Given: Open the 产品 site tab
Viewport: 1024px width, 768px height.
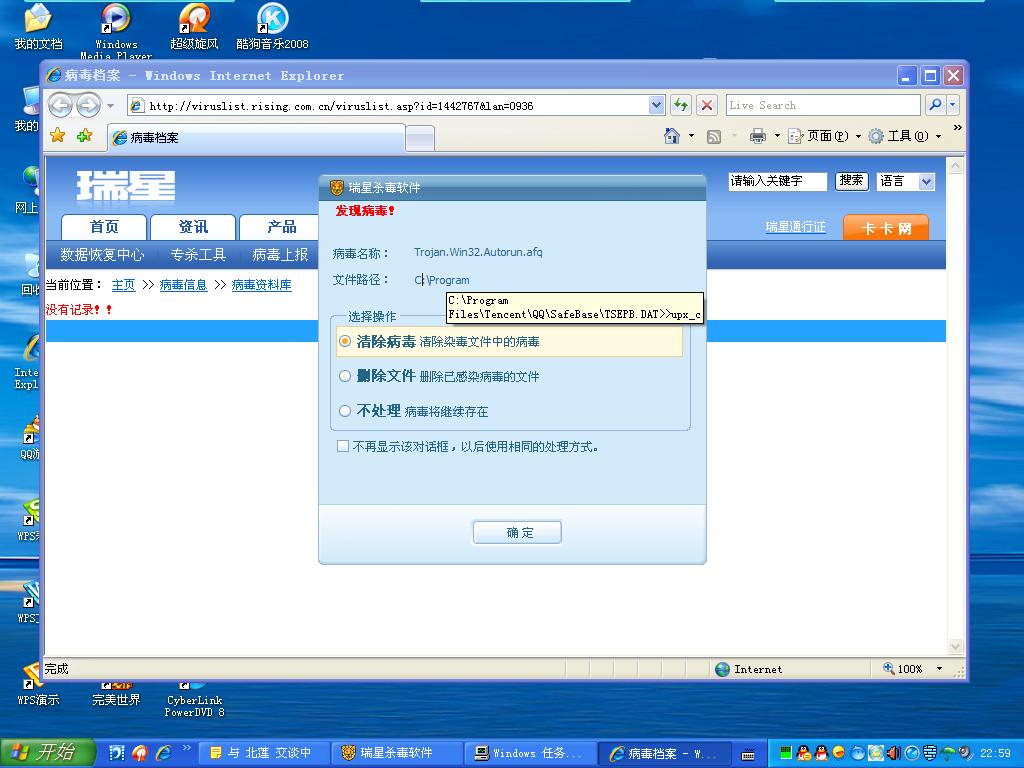Looking at the screenshot, I should click(281, 227).
